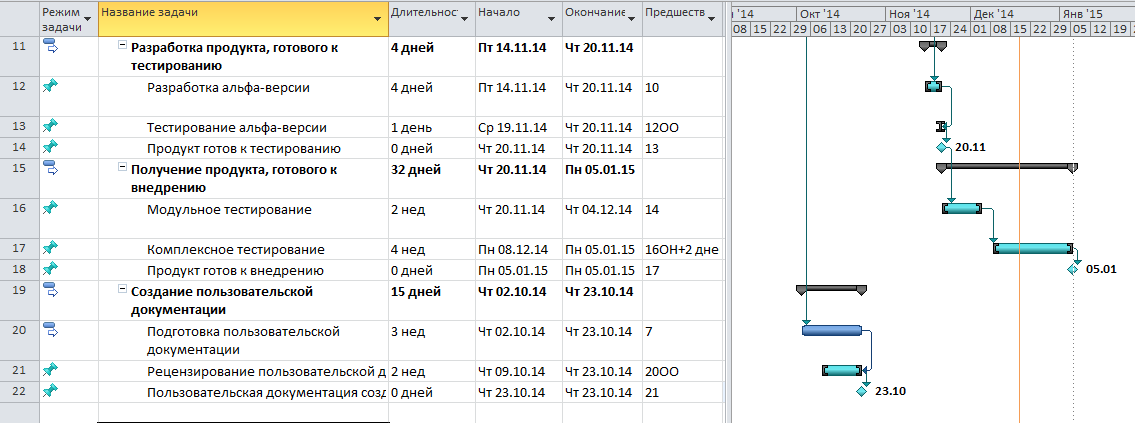Click the 05.01 milestone diamond in the Gantt chart
Image resolution: width=1135 pixels, height=423 pixels.
tap(1073, 269)
